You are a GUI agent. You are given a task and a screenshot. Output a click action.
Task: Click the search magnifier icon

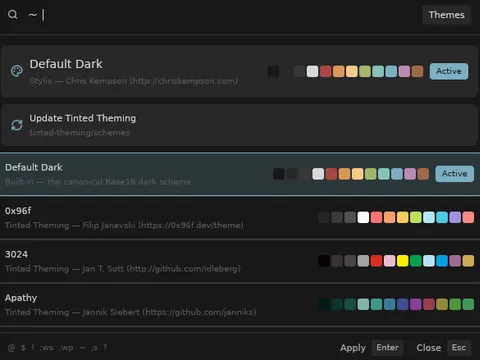pos(13,15)
